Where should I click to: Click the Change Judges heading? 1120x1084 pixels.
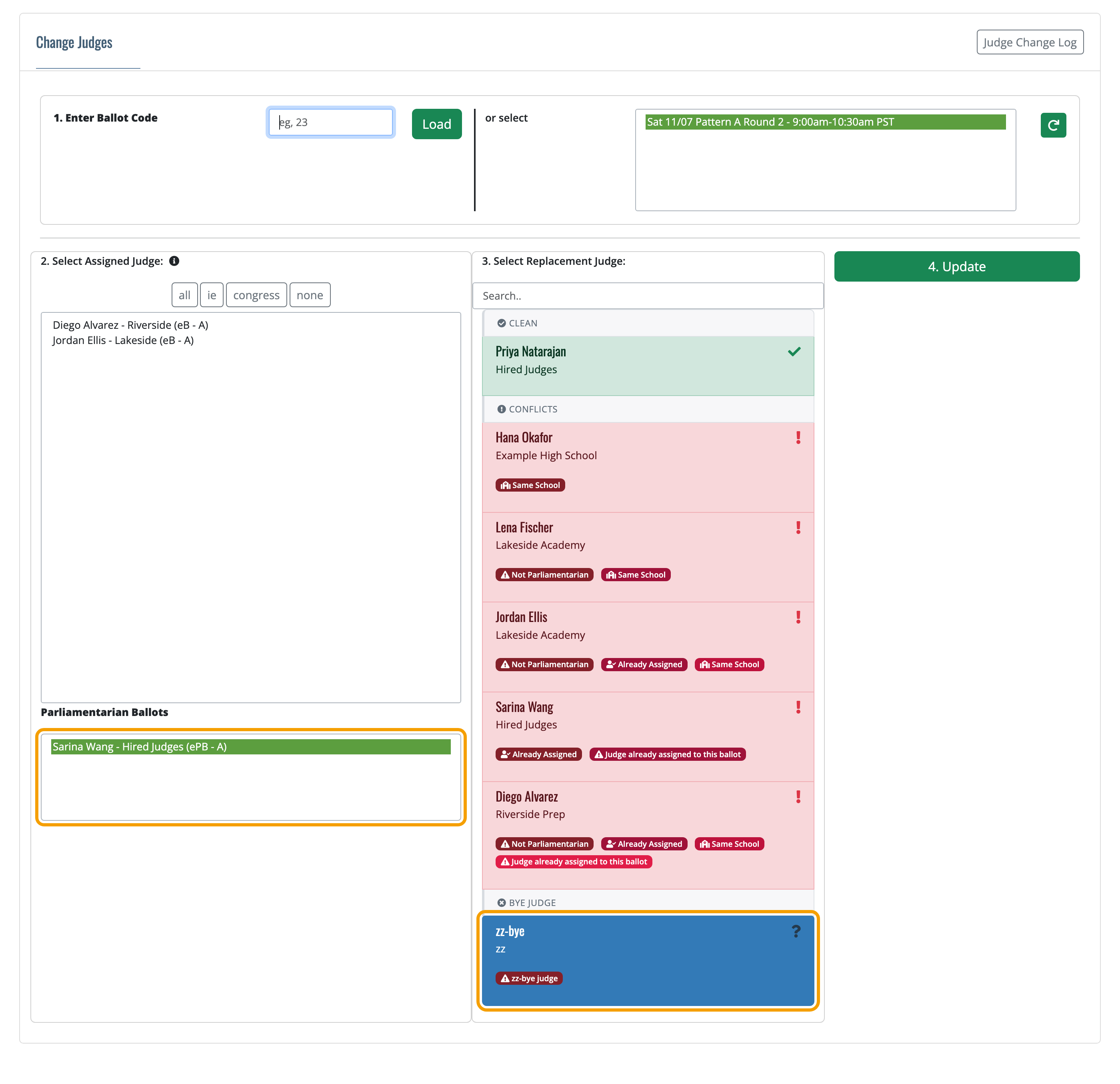pos(74,42)
